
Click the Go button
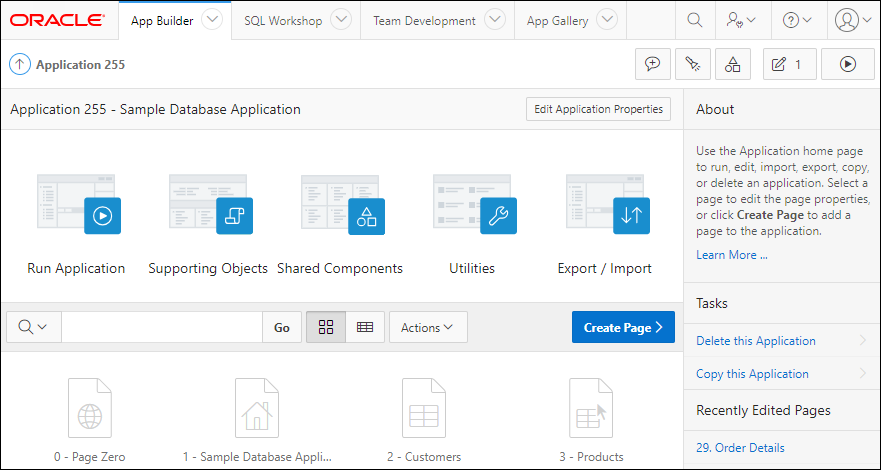tap(282, 327)
